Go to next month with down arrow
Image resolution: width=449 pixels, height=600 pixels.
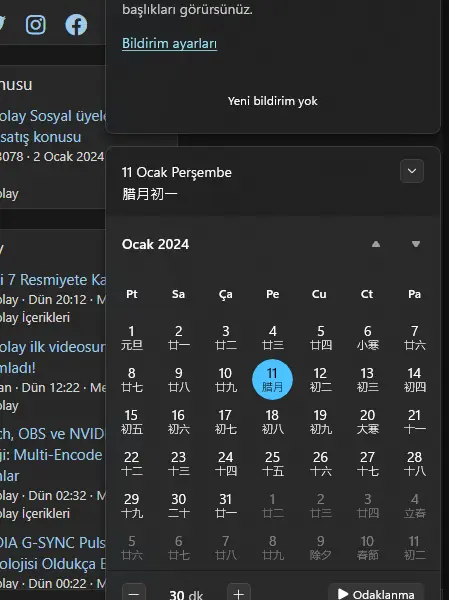tap(416, 244)
